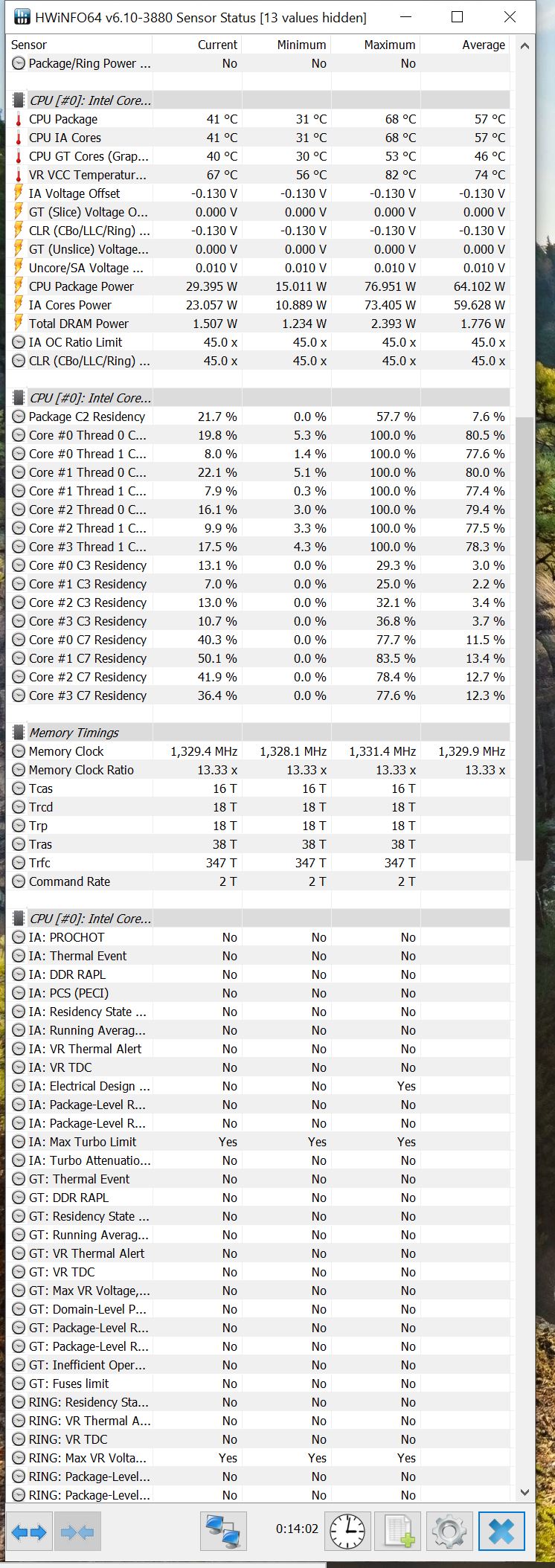
Task: Click the Memory Timings chip icon
Action: 19,733
